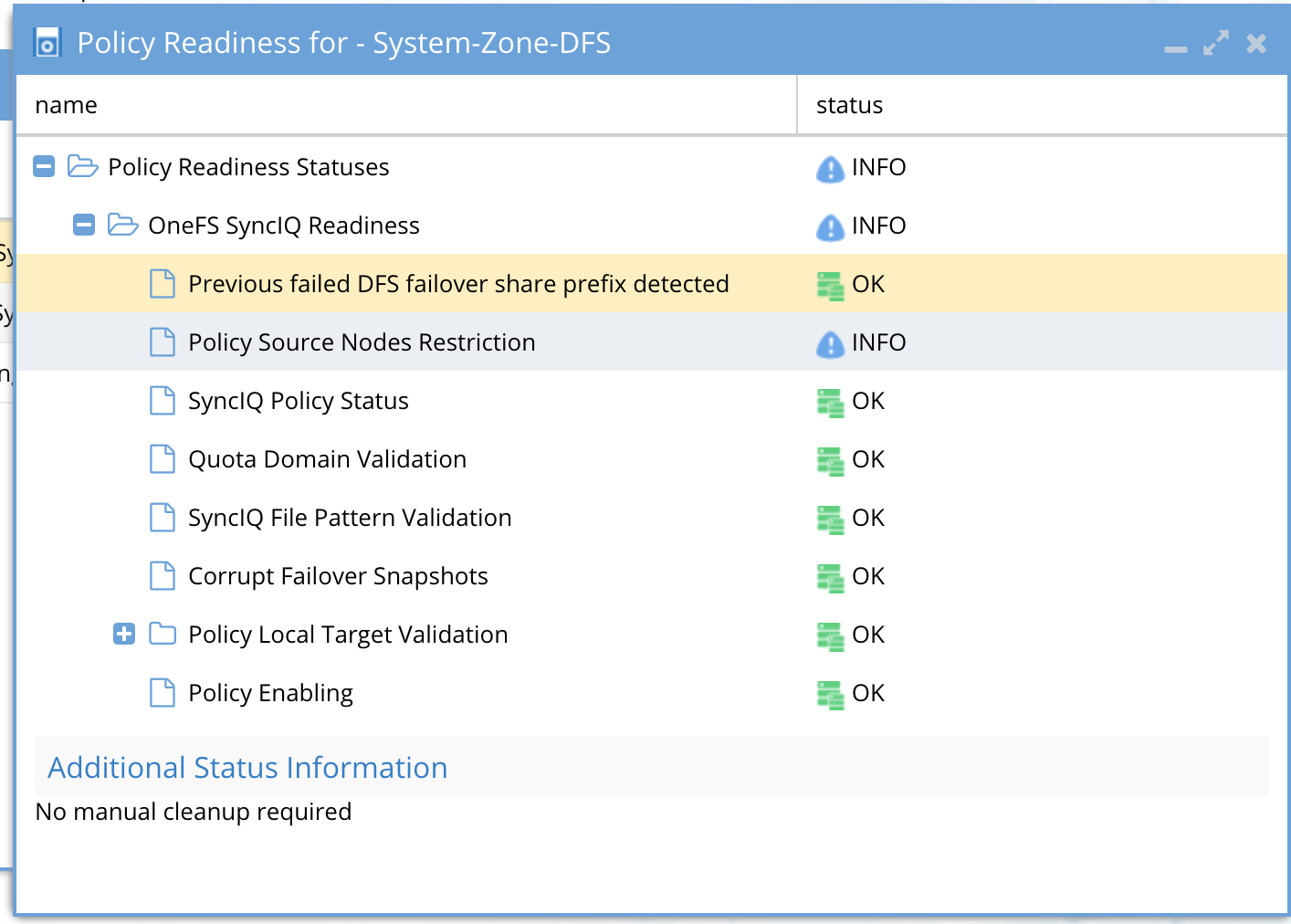Click the folder icon for OneFS SyncIQ Readiness
This screenshot has width=1291, height=924.
tap(122, 225)
